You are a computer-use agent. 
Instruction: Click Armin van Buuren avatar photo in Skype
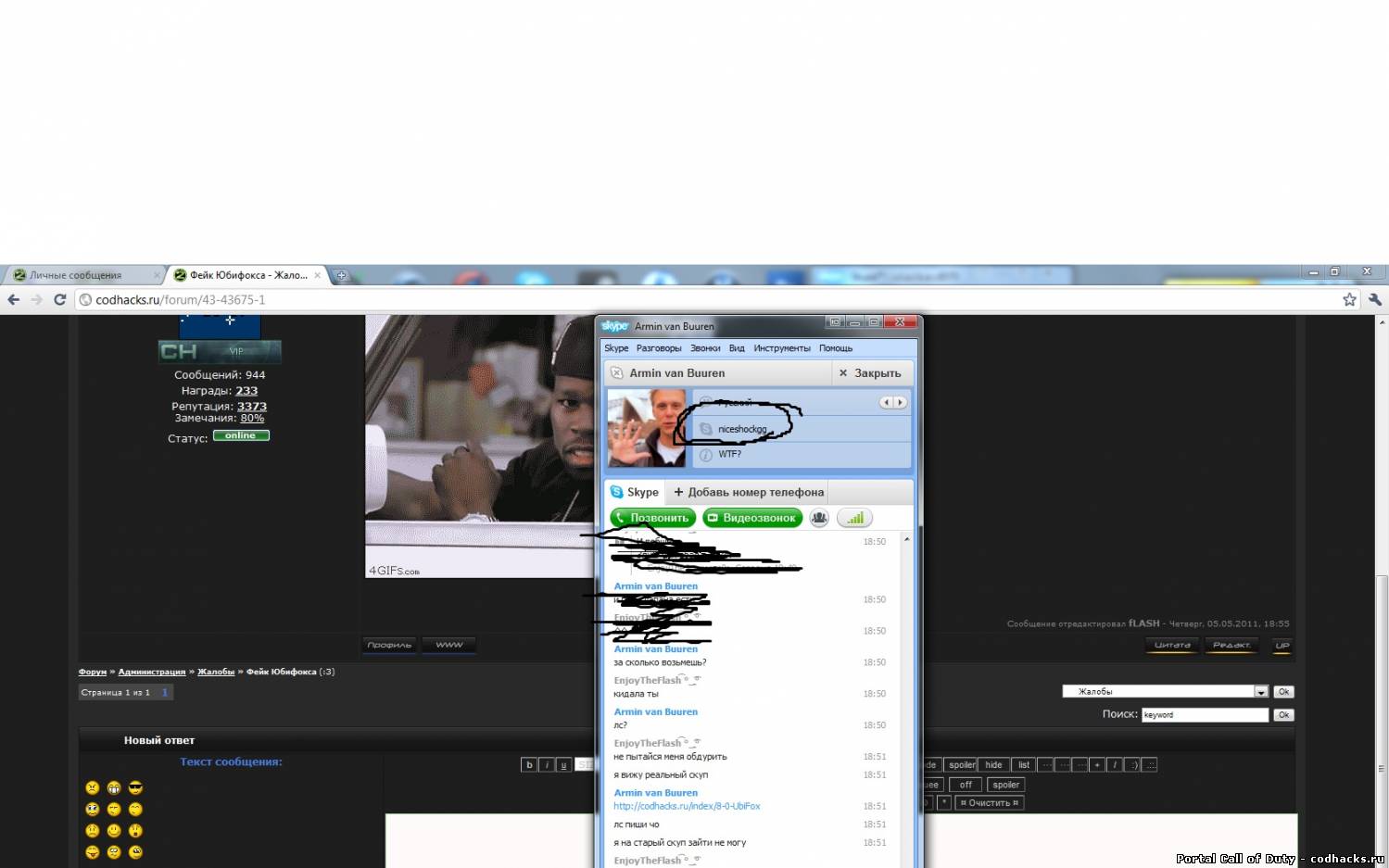pos(647,428)
